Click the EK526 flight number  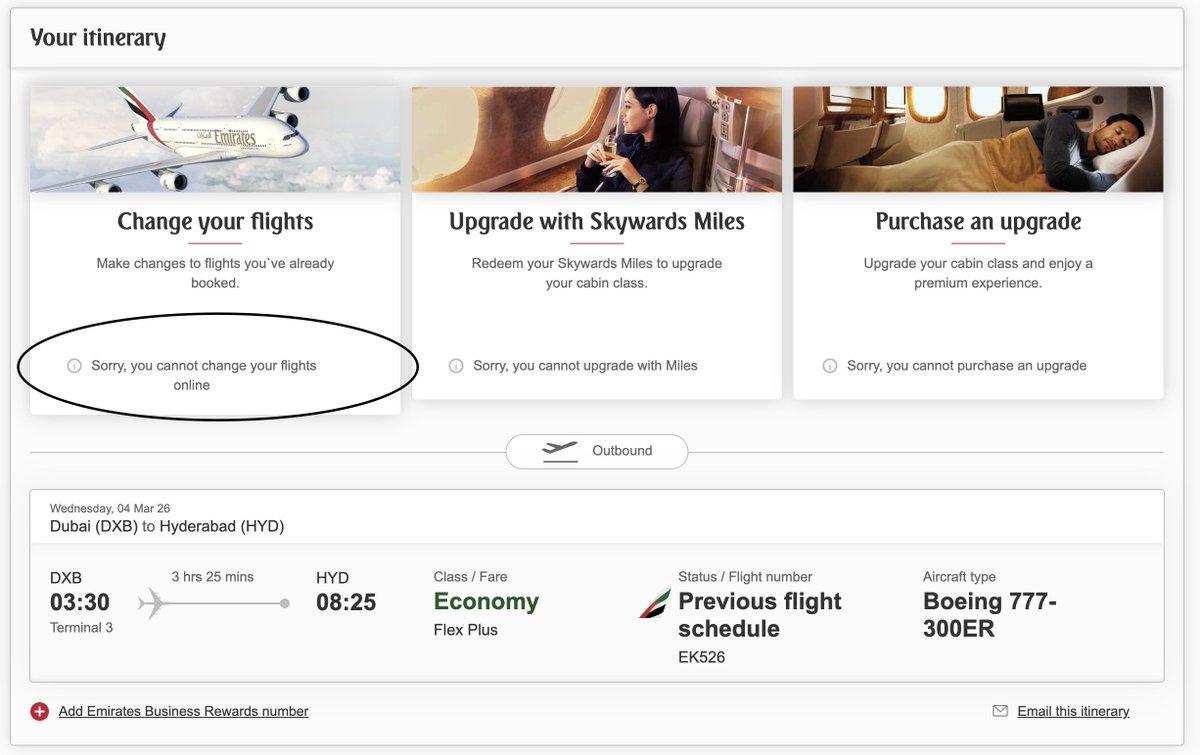(701, 657)
